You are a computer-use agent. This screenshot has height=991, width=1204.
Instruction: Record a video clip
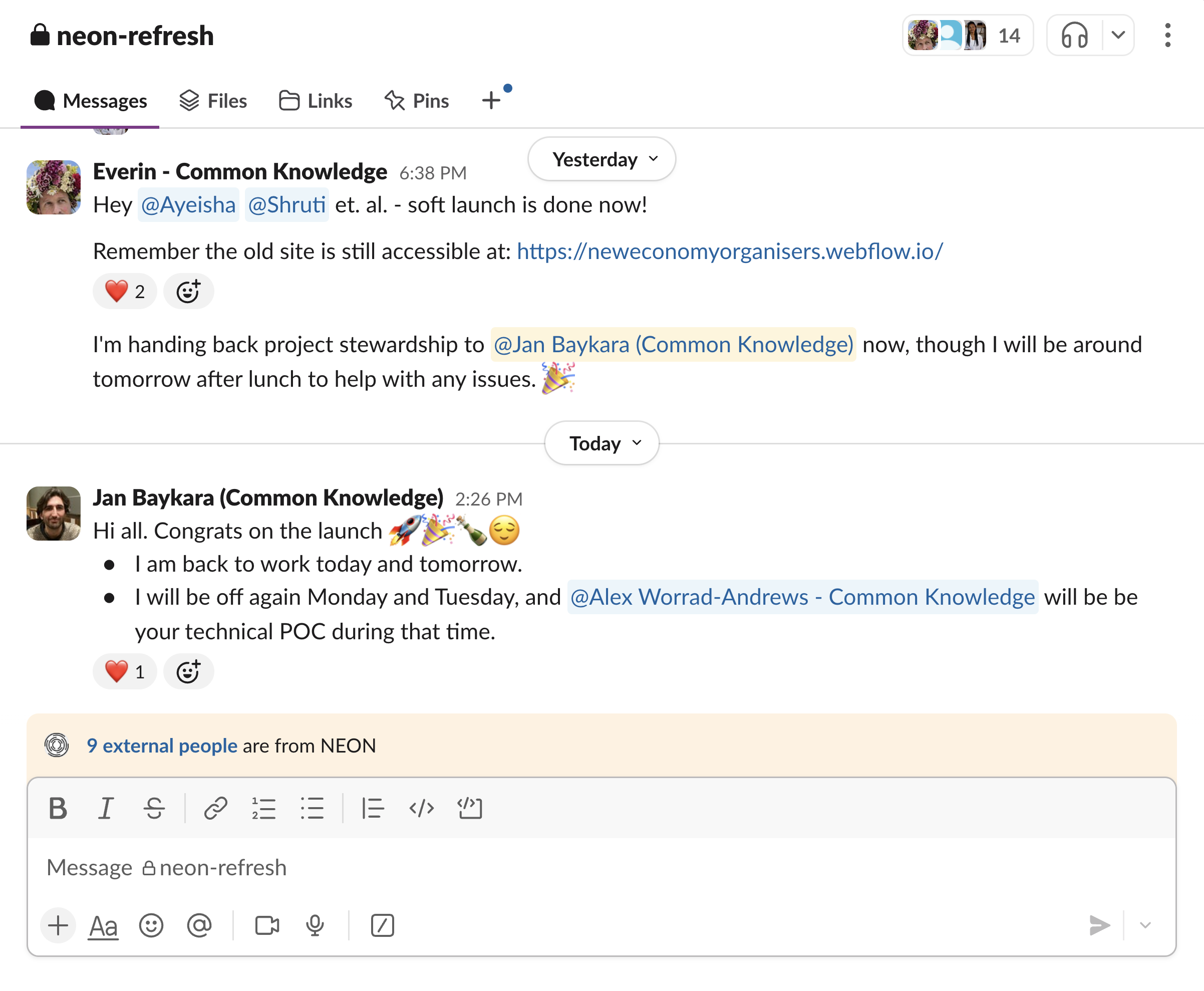point(267,925)
